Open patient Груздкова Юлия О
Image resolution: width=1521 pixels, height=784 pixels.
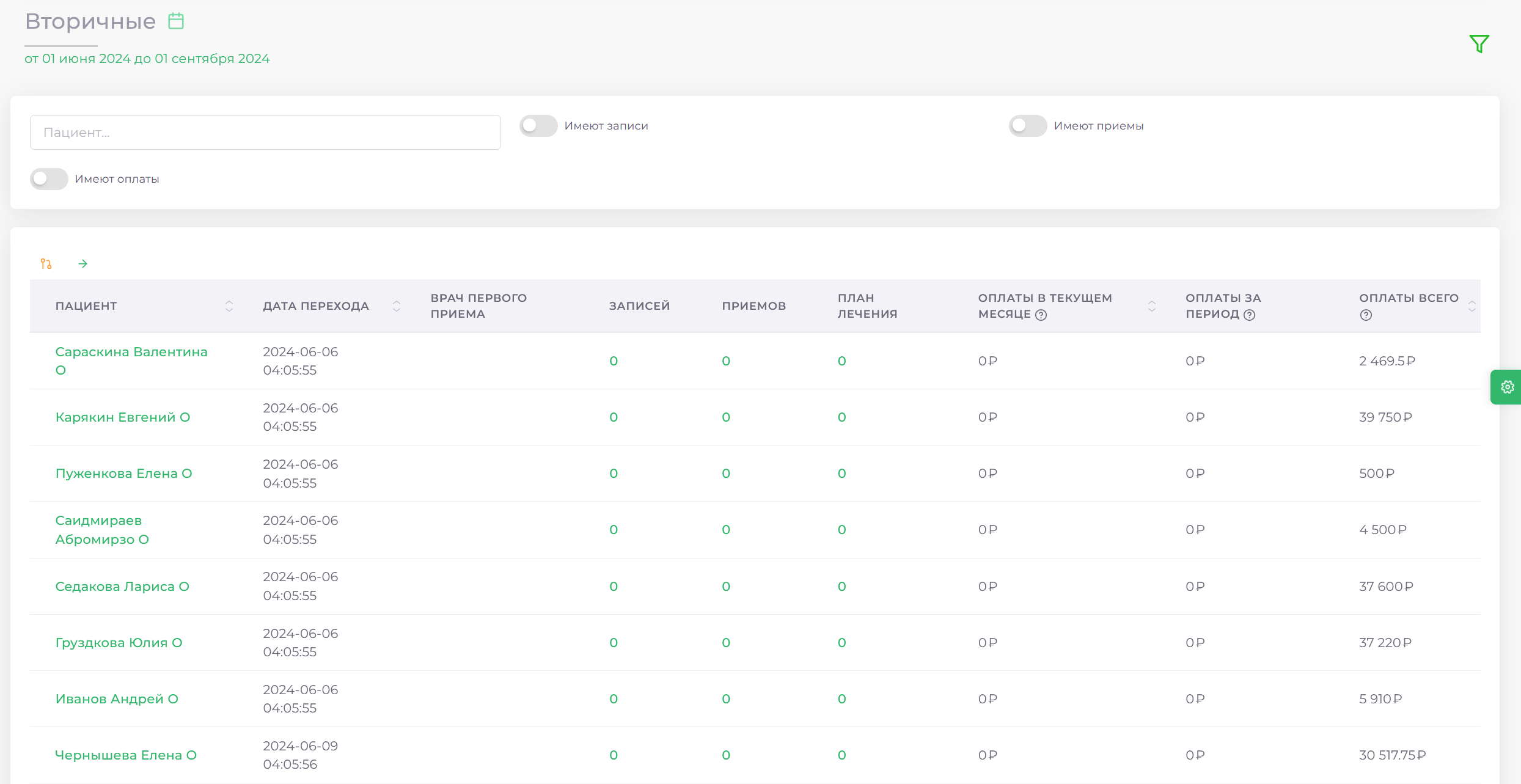point(119,643)
